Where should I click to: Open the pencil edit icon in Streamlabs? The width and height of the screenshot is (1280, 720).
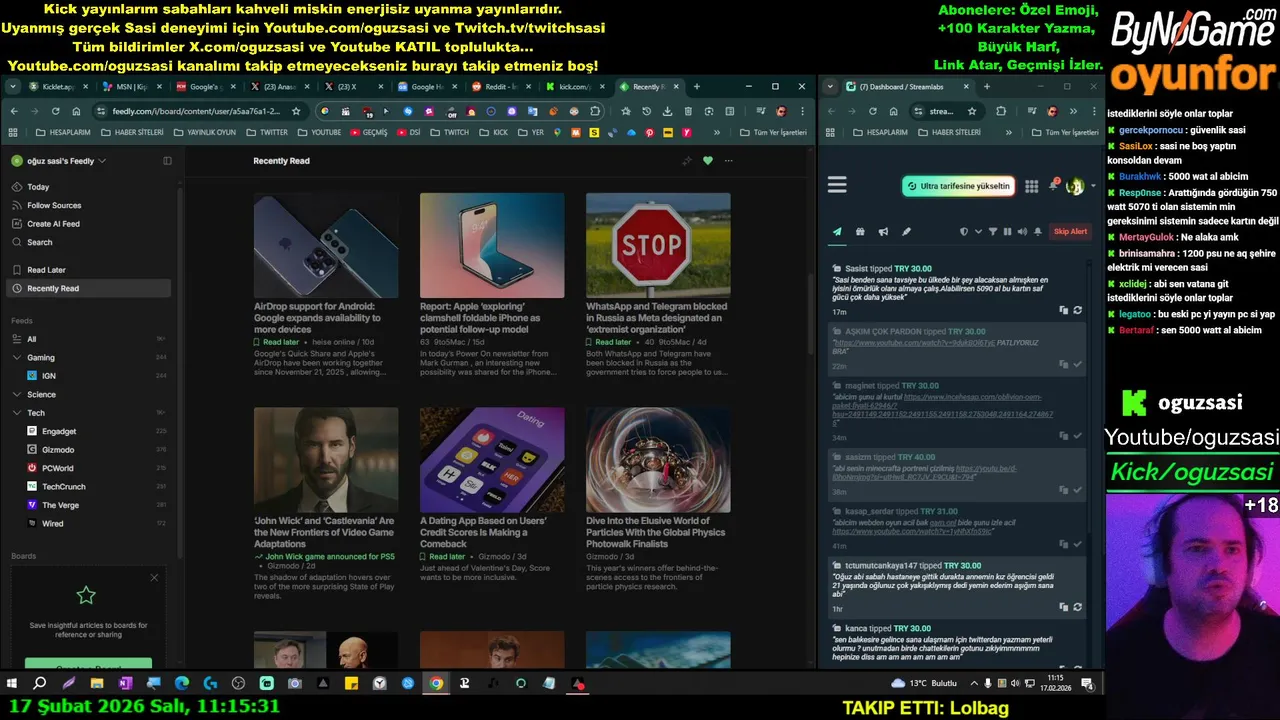[x=906, y=232]
